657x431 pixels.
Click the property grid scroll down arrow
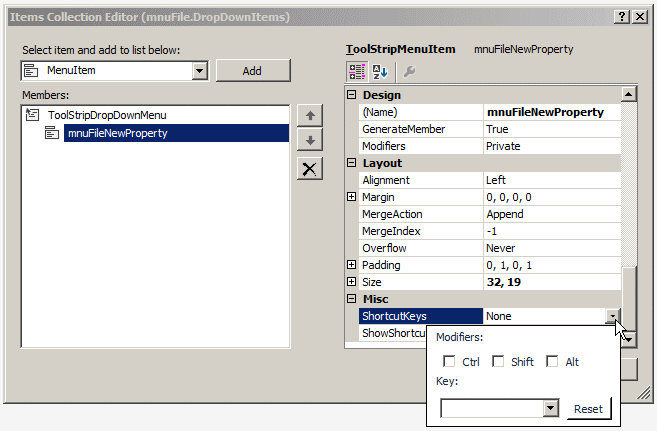[x=629, y=339]
